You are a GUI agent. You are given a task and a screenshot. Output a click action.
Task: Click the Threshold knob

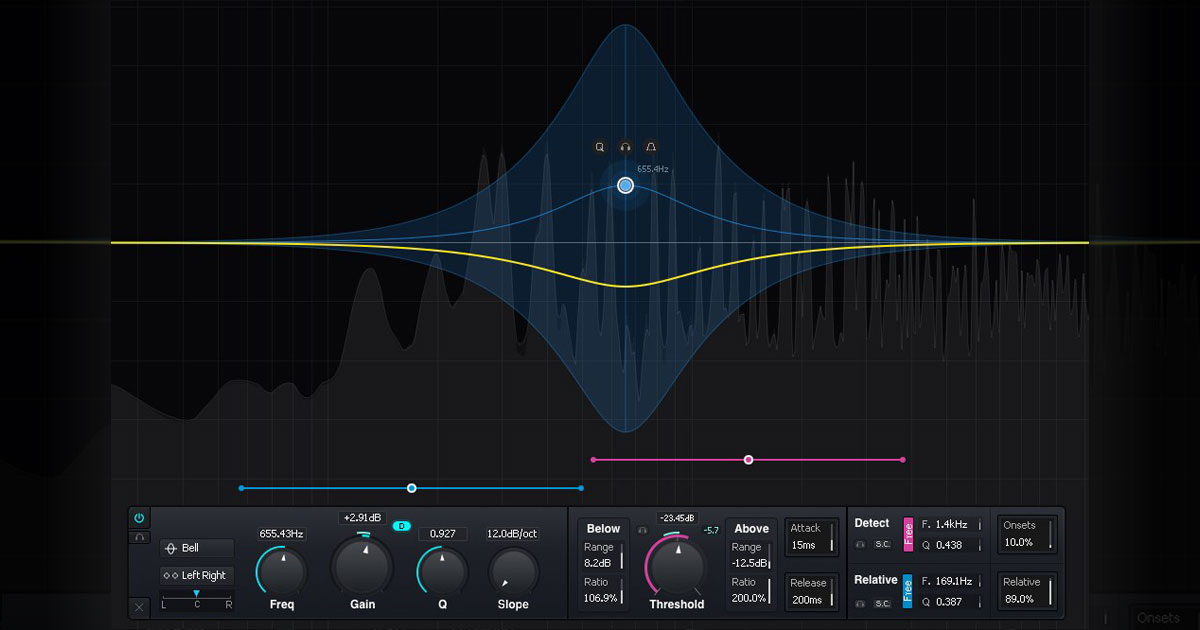[x=677, y=566]
